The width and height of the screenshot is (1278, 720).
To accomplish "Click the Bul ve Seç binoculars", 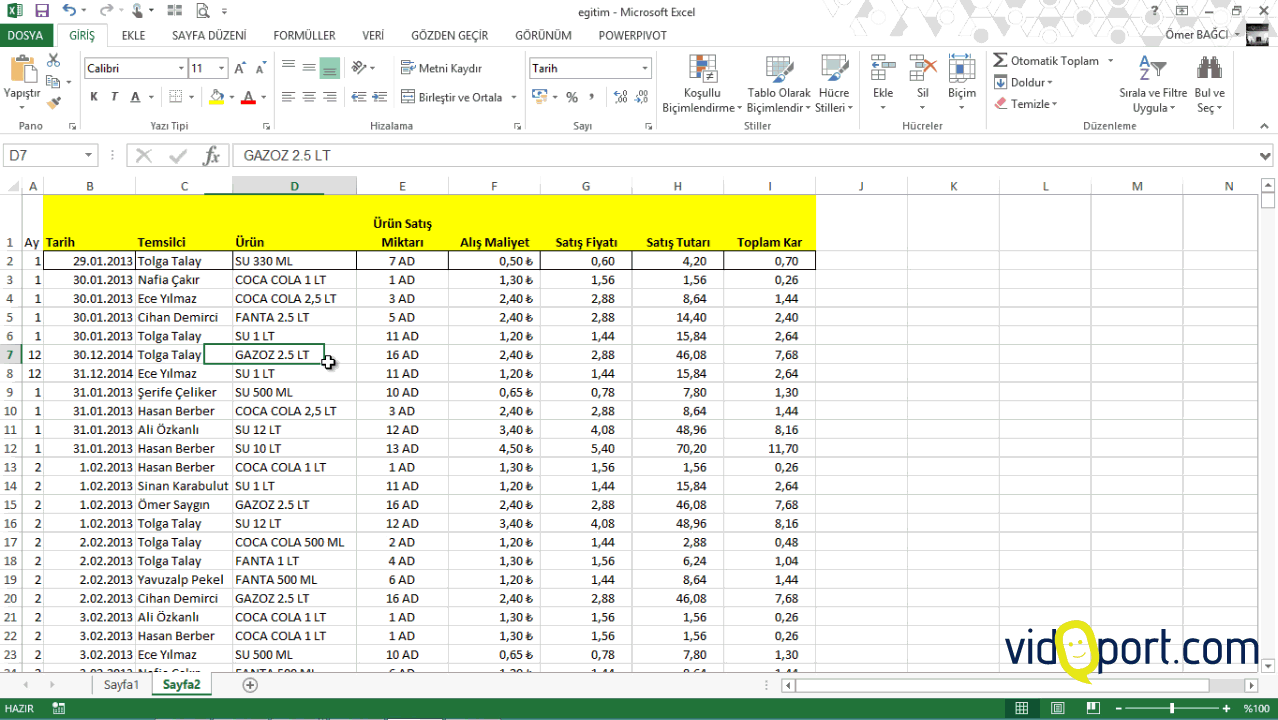I will coord(1209,84).
